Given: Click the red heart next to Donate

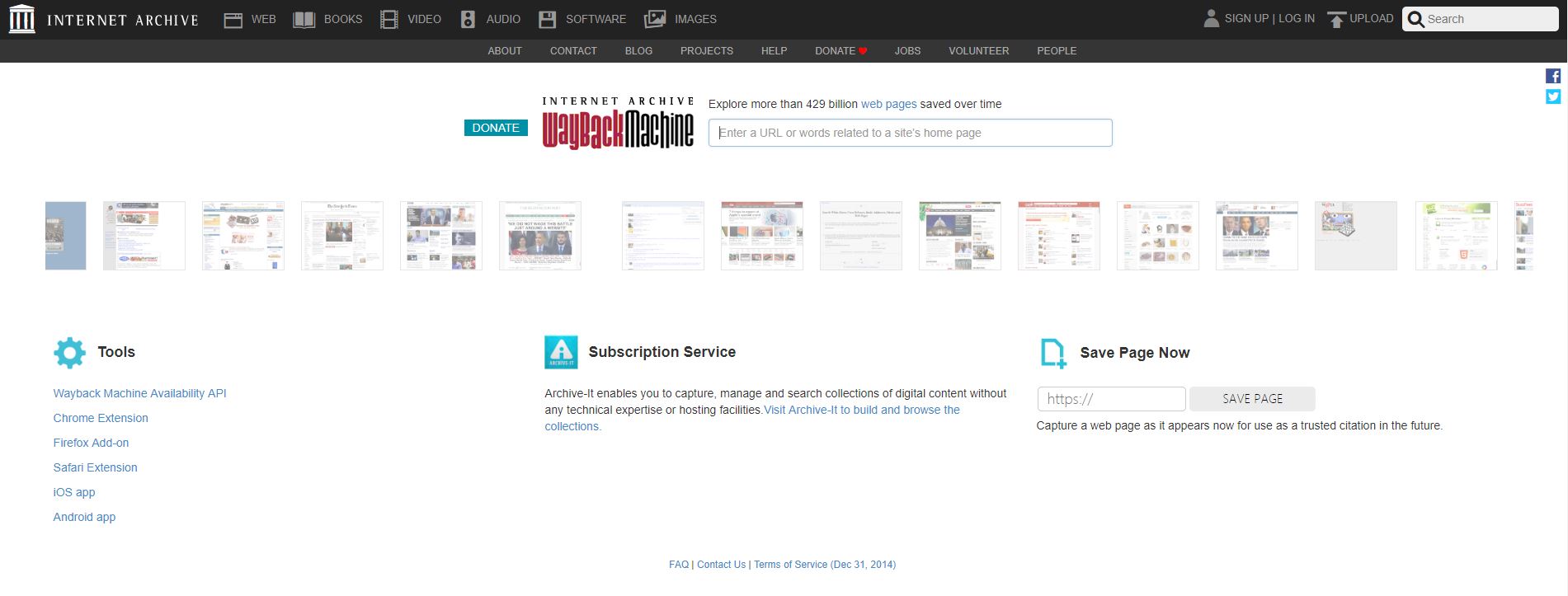Looking at the screenshot, I should tap(863, 51).
